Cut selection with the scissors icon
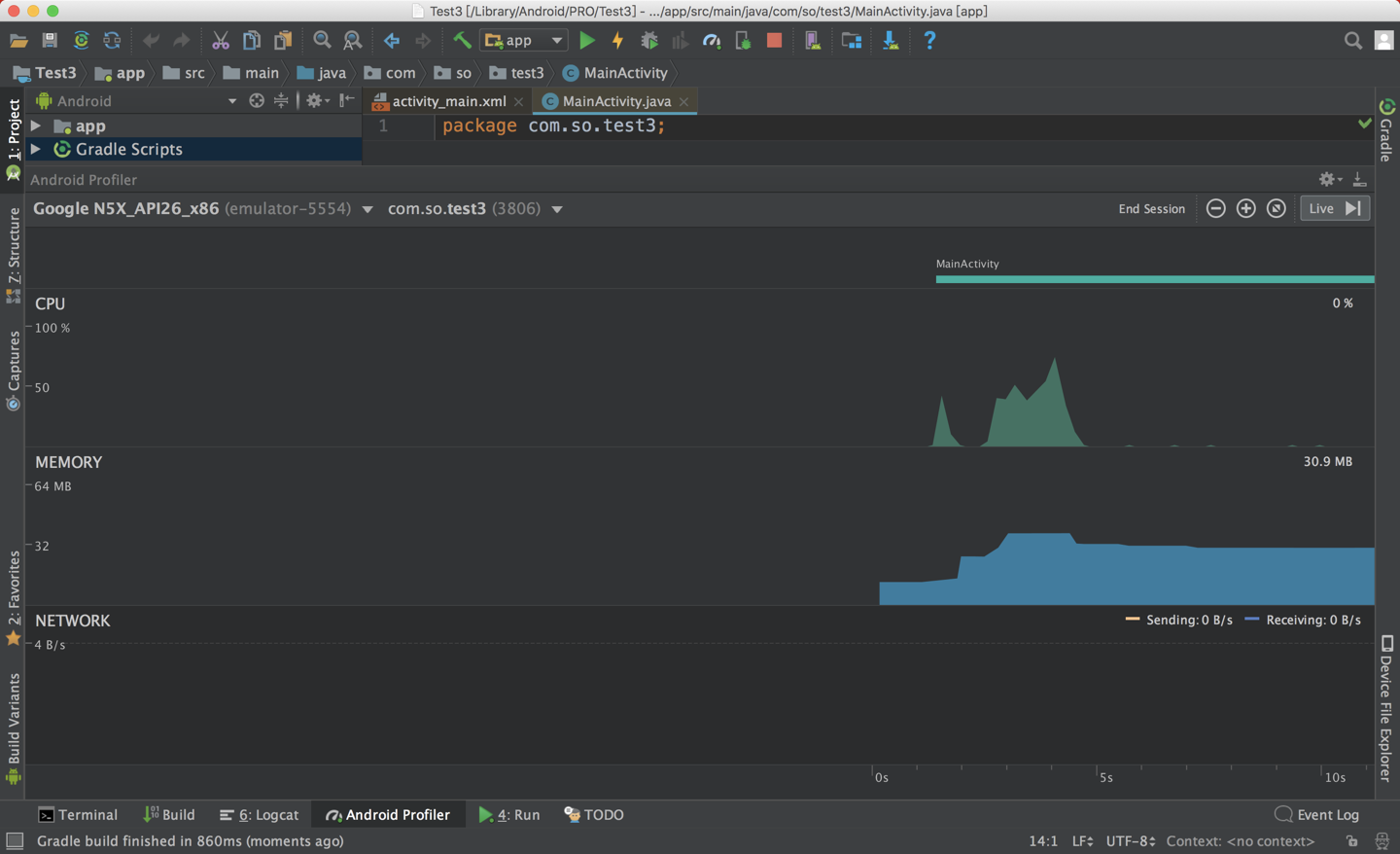 [x=221, y=41]
